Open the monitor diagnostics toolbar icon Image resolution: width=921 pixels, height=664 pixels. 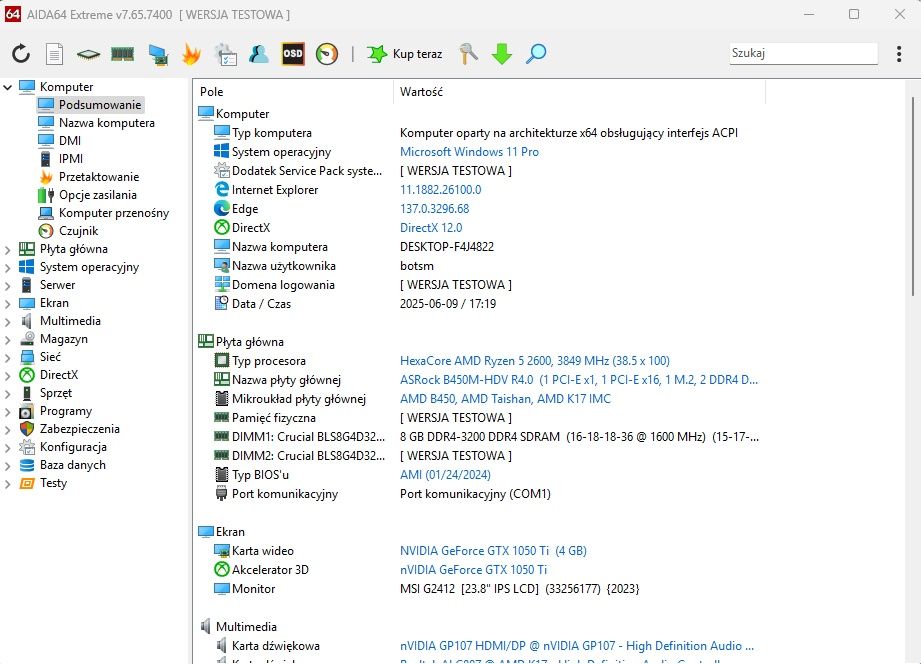pyautogui.click(x=157, y=54)
